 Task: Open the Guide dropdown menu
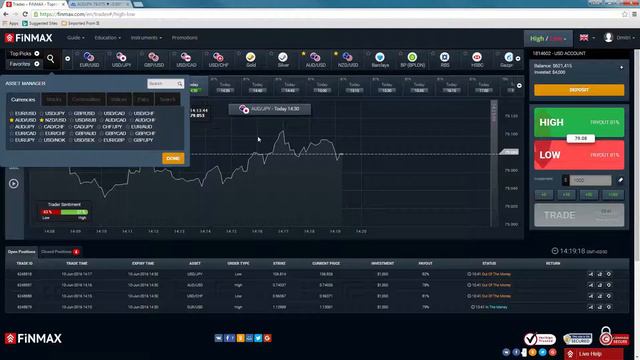[76, 38]
